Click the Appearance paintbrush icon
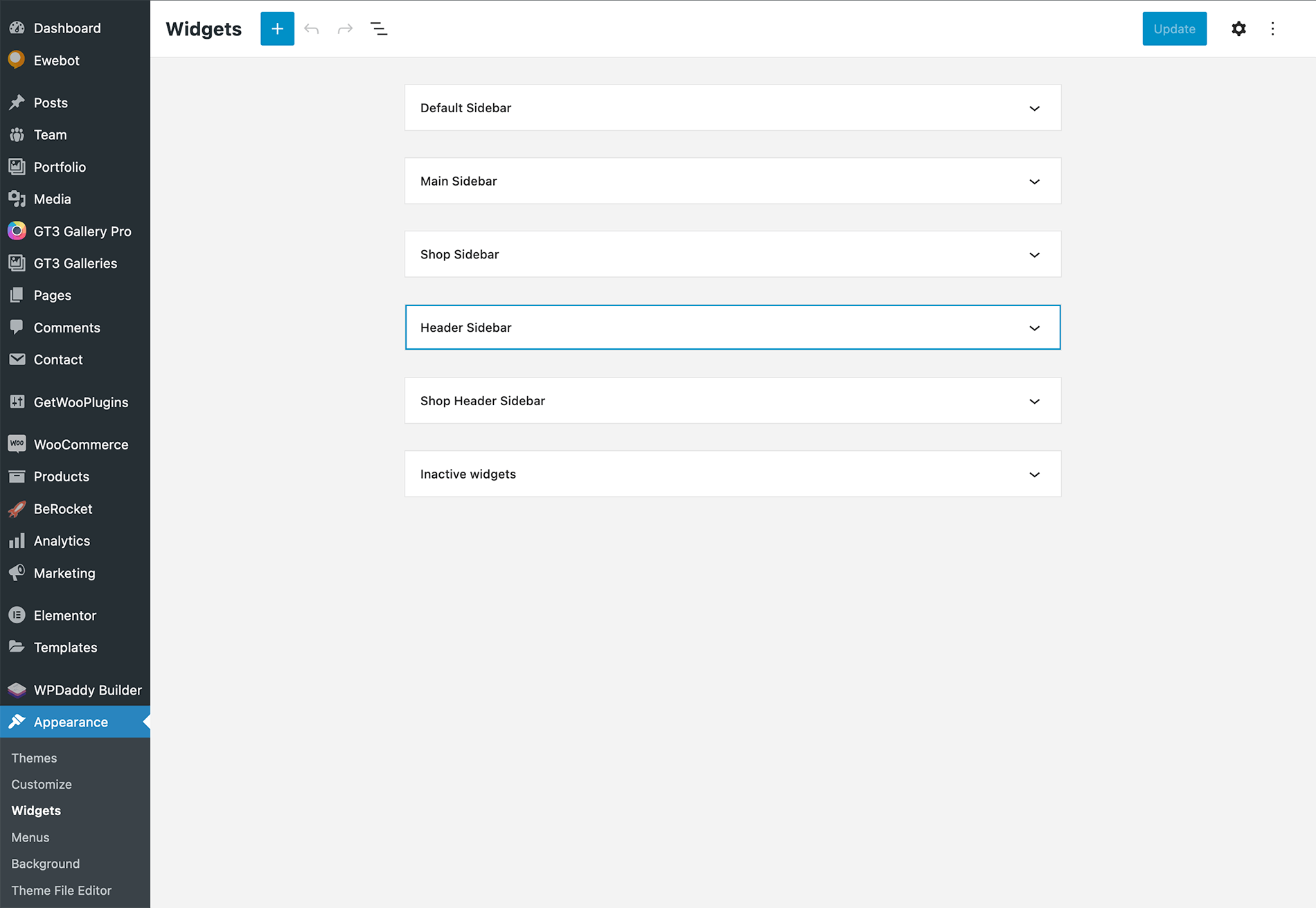This screenshot has height=908, width=1316. tap(17, 722)
